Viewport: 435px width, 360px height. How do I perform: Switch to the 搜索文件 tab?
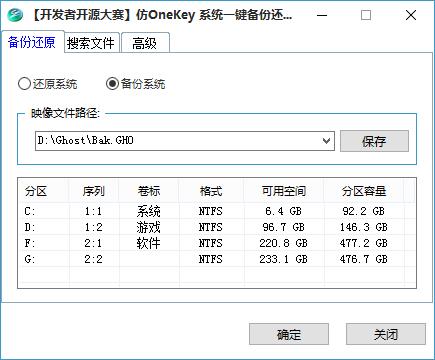tap(90, 43)
